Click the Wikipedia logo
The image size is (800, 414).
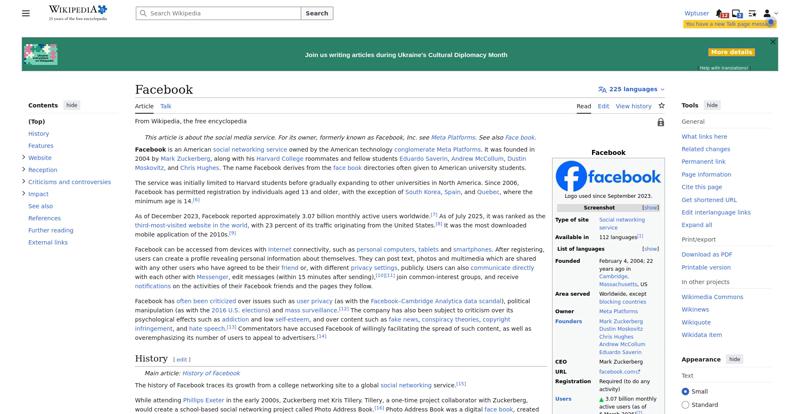click(x=78, y=13)
